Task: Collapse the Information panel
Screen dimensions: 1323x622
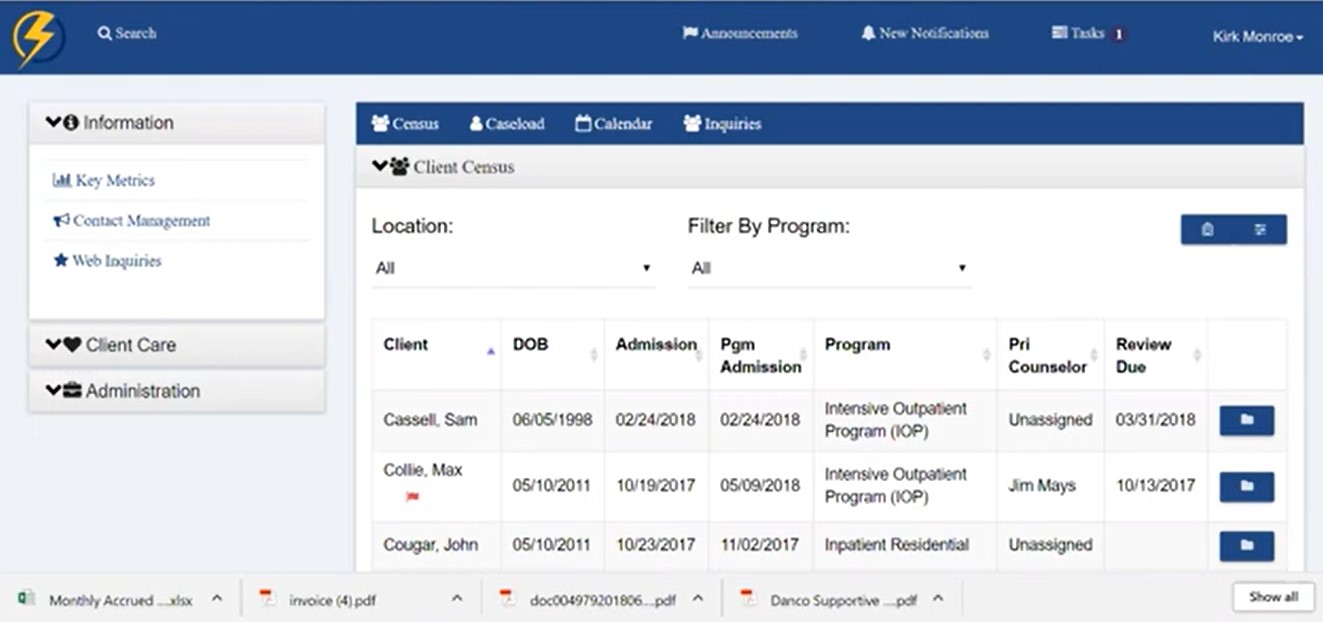Action: point(110,123)
